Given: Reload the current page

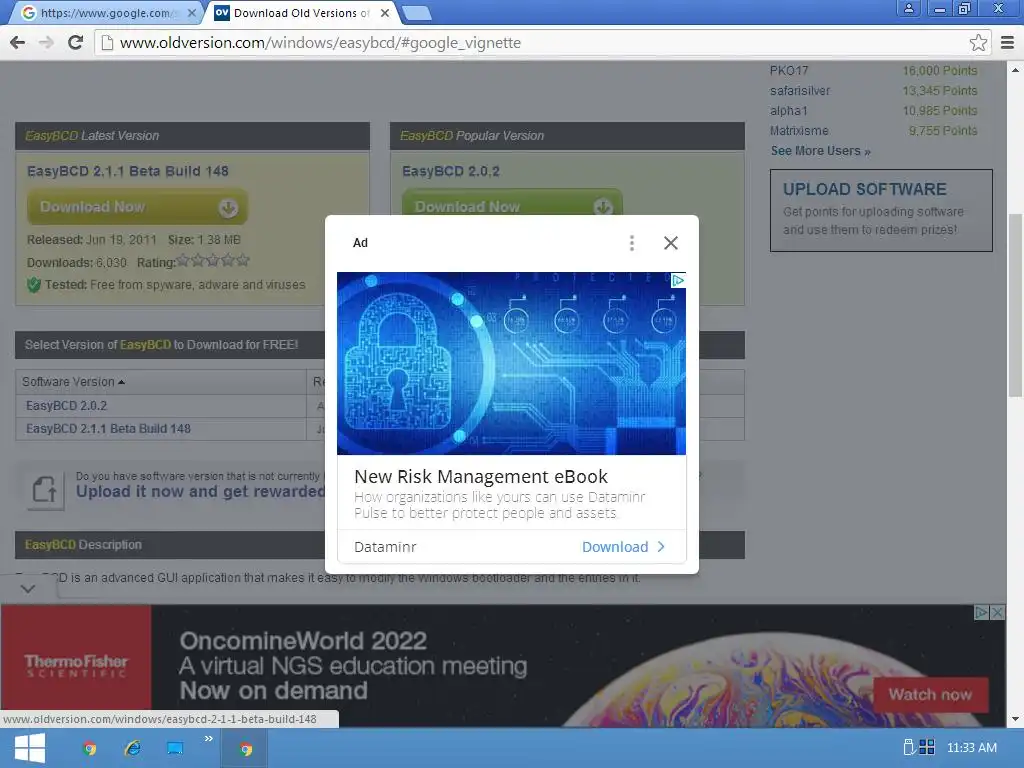Looking at the screenshot, I should click(76, 42).
